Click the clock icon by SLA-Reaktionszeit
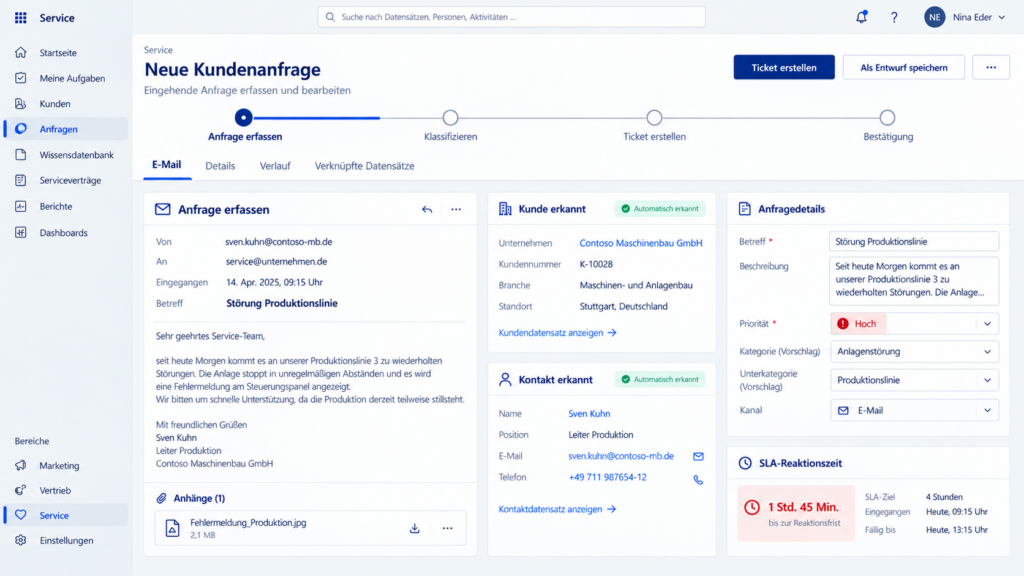 [x=745, y=463]
